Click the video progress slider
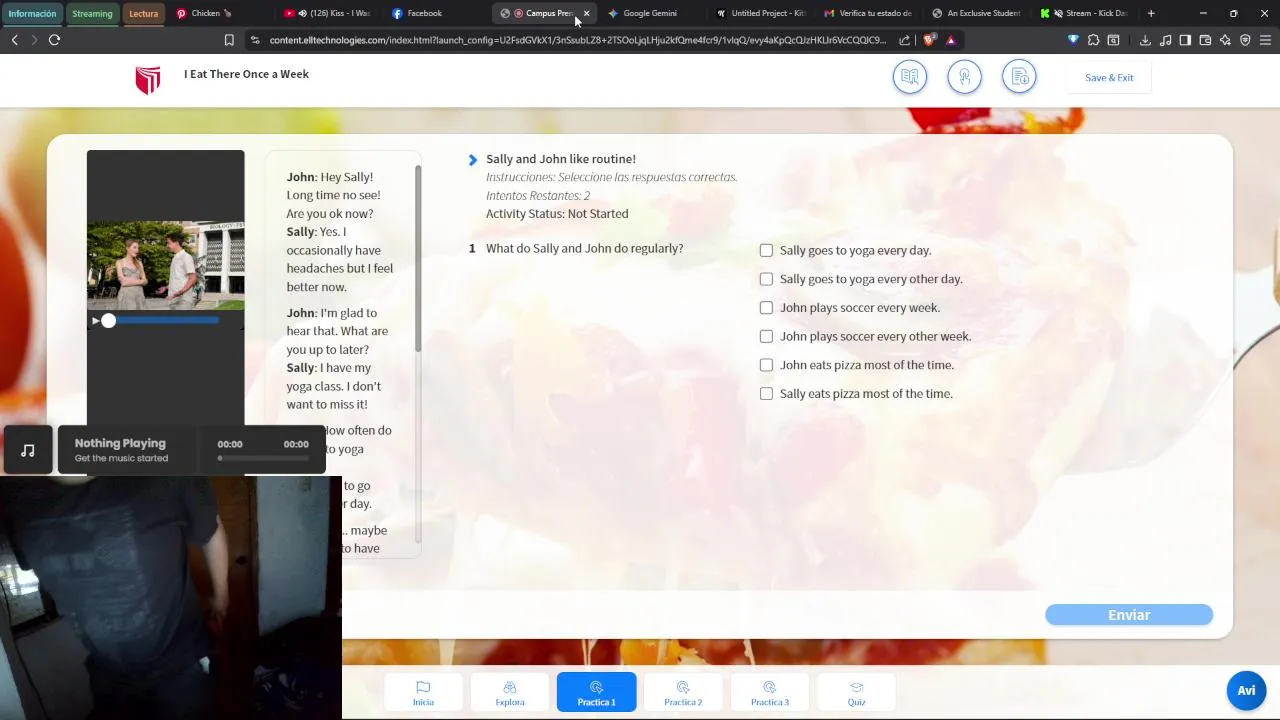 pyautogui.click(x=160, y=320)
